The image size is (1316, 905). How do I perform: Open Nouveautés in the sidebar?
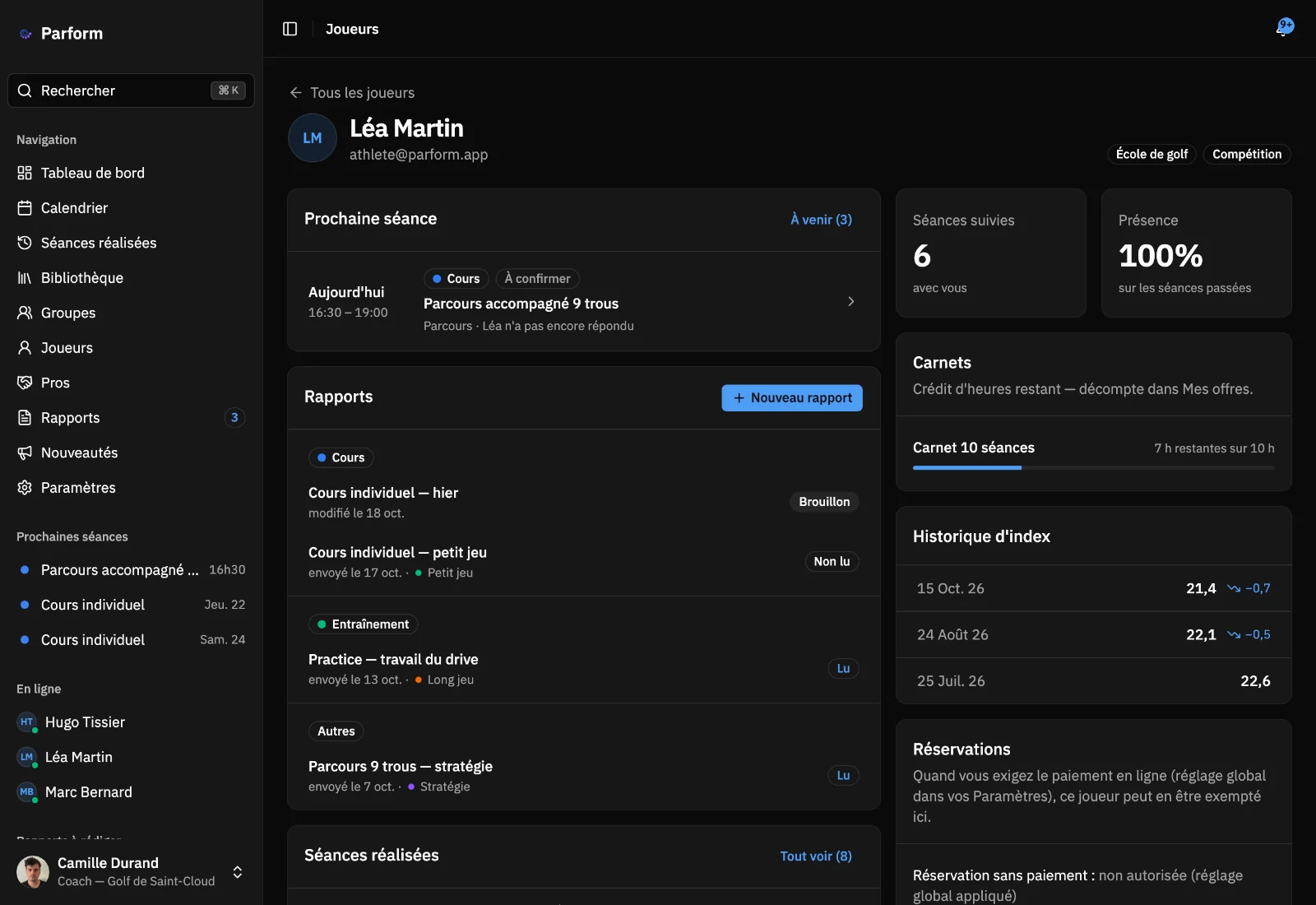[x=132, y=452]
